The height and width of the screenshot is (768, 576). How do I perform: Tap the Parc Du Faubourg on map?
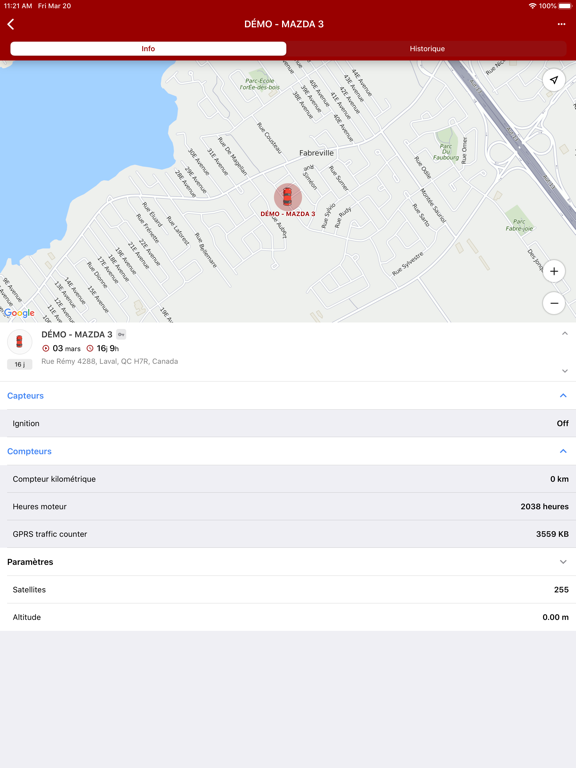tap(446, 152)
